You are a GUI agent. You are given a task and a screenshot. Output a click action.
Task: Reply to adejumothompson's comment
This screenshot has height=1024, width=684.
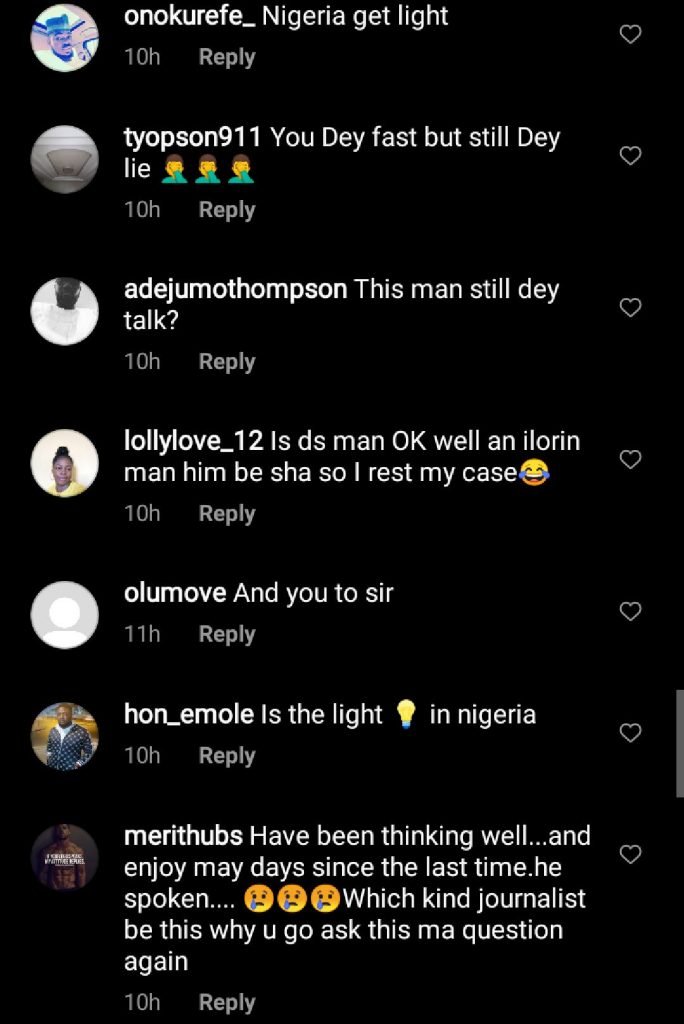[227, 362]
